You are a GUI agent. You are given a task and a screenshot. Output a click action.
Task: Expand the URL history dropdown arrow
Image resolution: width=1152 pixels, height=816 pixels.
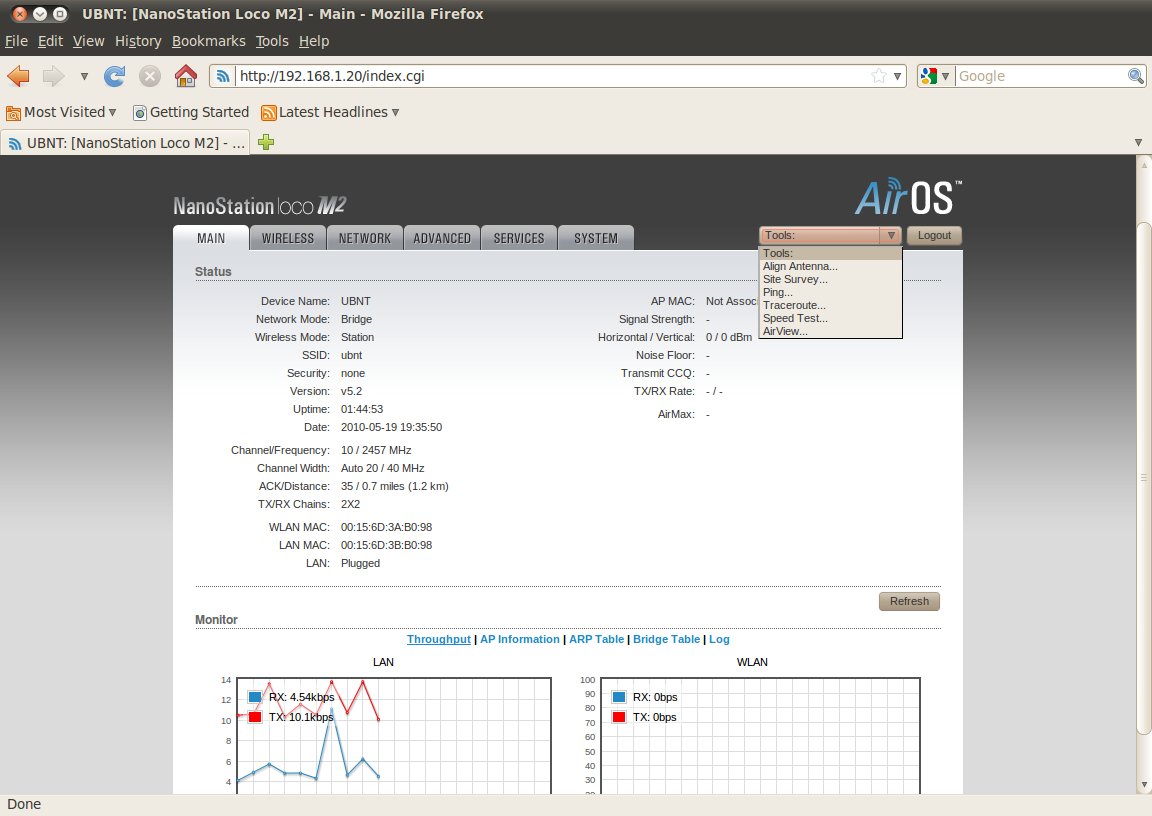[x=897, y=76]
